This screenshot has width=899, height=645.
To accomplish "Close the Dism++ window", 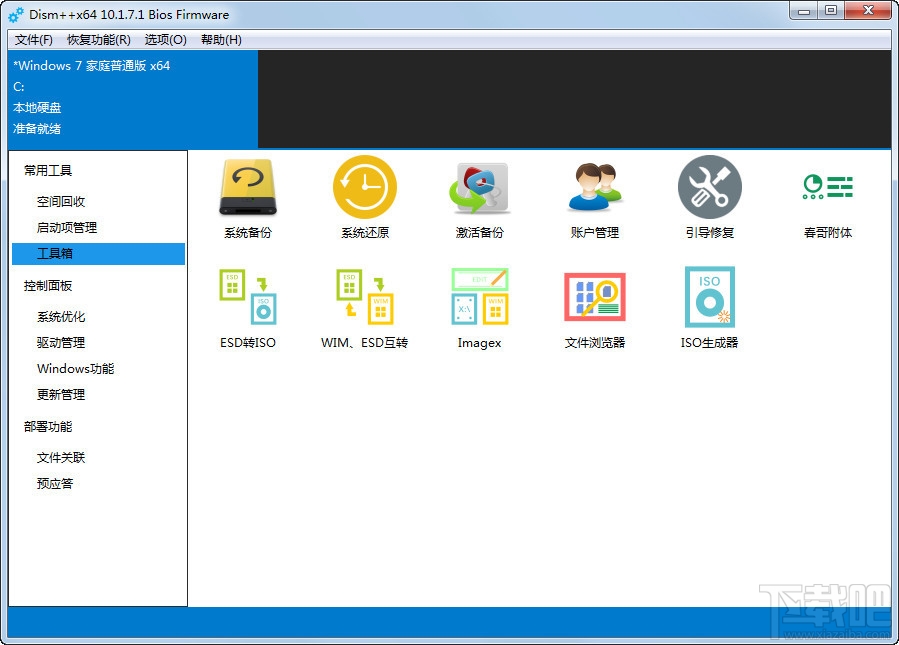I will click(867, 11).
